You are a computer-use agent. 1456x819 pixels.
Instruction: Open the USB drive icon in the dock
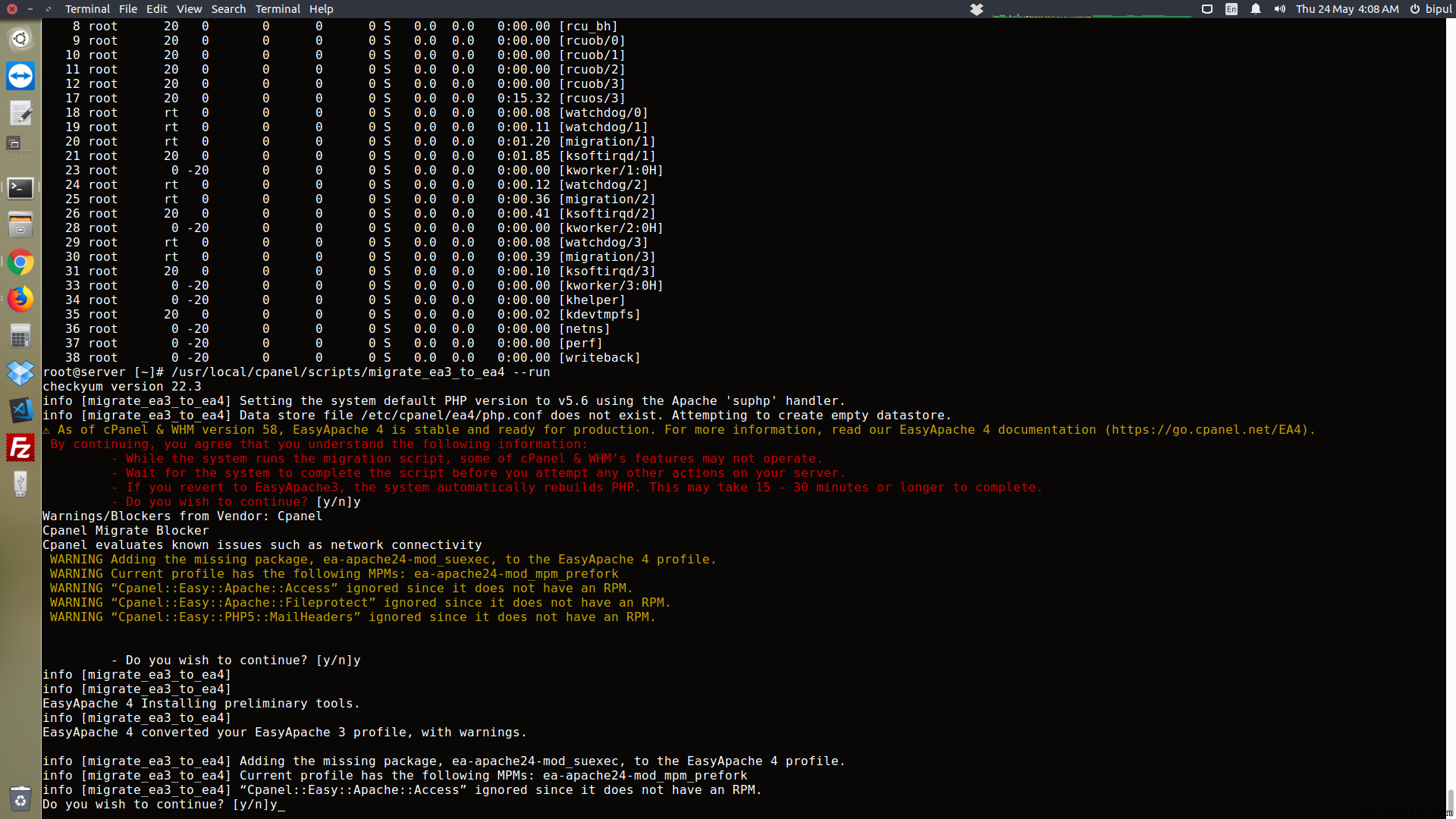point(20,485)
